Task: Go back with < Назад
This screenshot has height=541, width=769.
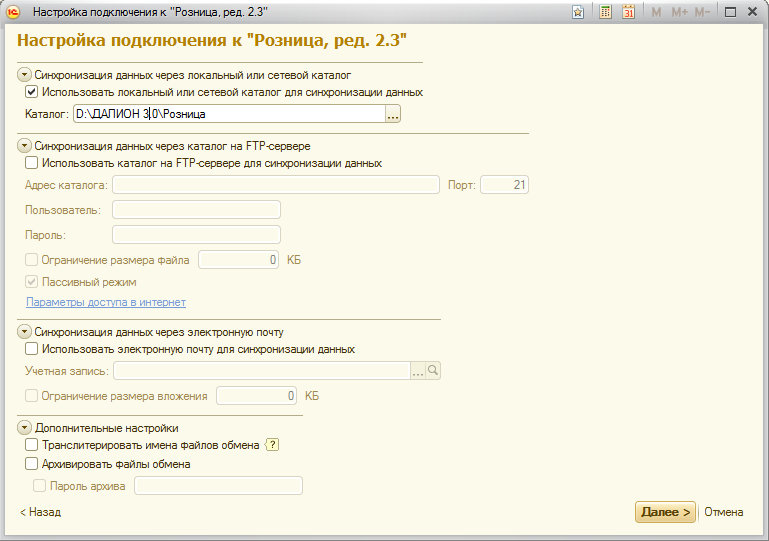Action: coord(40,512)
